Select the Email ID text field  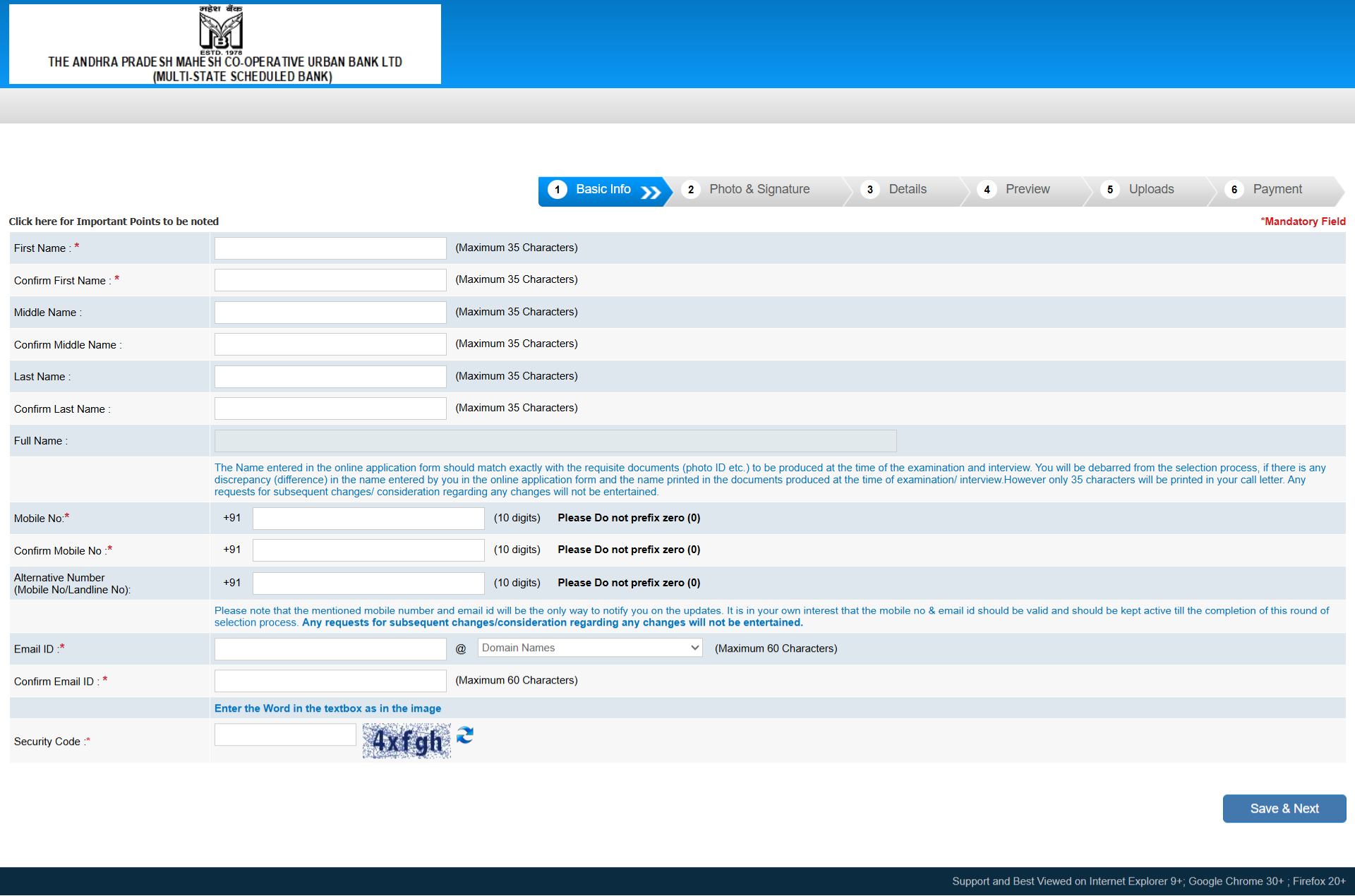point(330,649)
